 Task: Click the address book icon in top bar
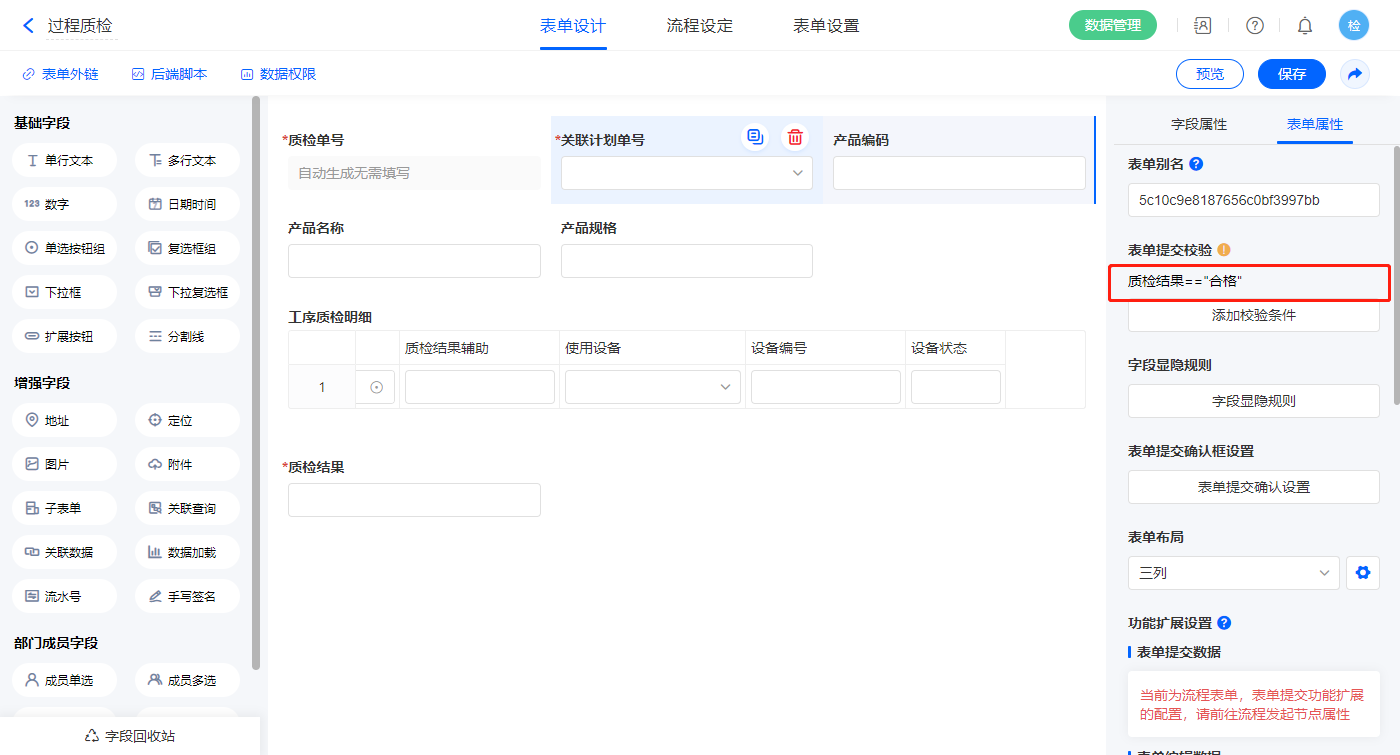(1202, 26)
